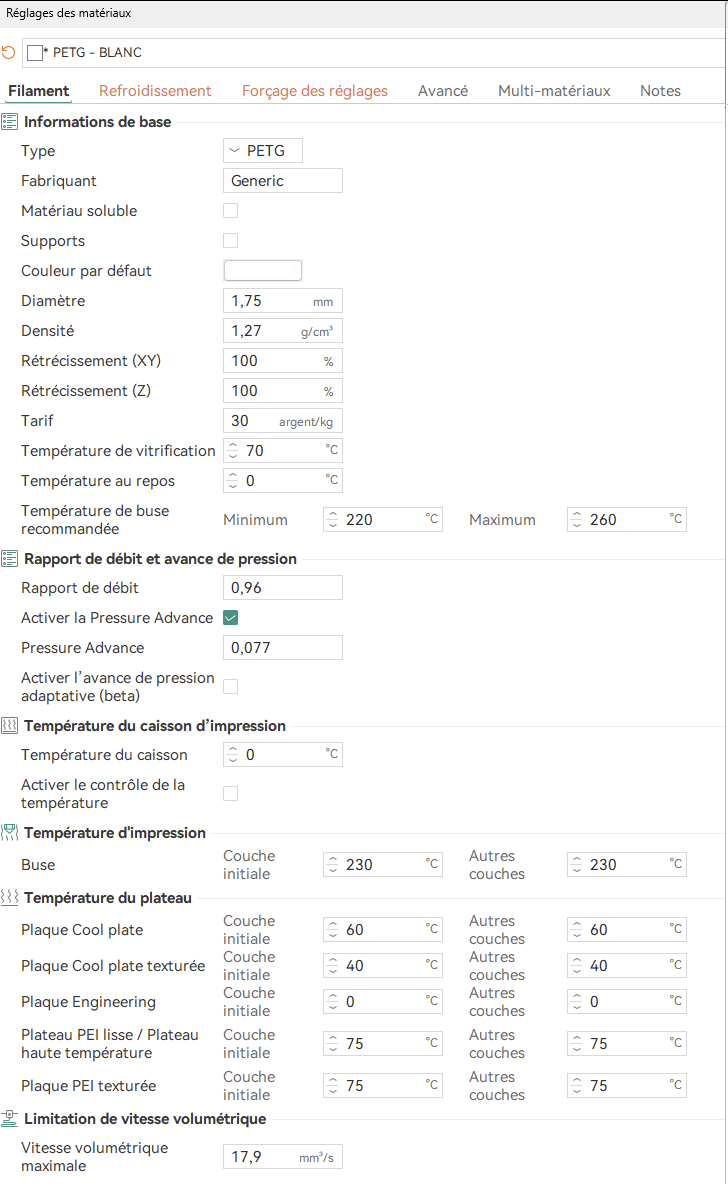Click the orange reset preset icon

pyautogui.click(x=9, y=52)
